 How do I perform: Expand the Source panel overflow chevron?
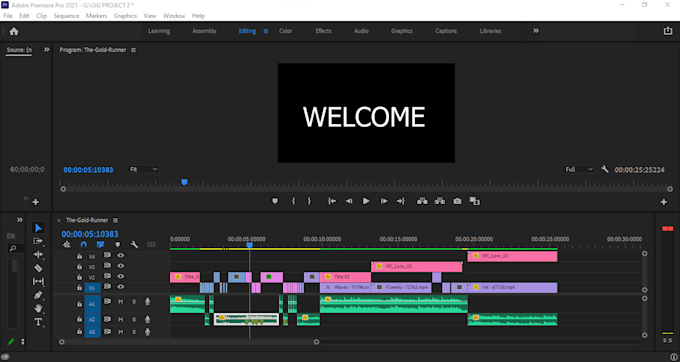46,50
